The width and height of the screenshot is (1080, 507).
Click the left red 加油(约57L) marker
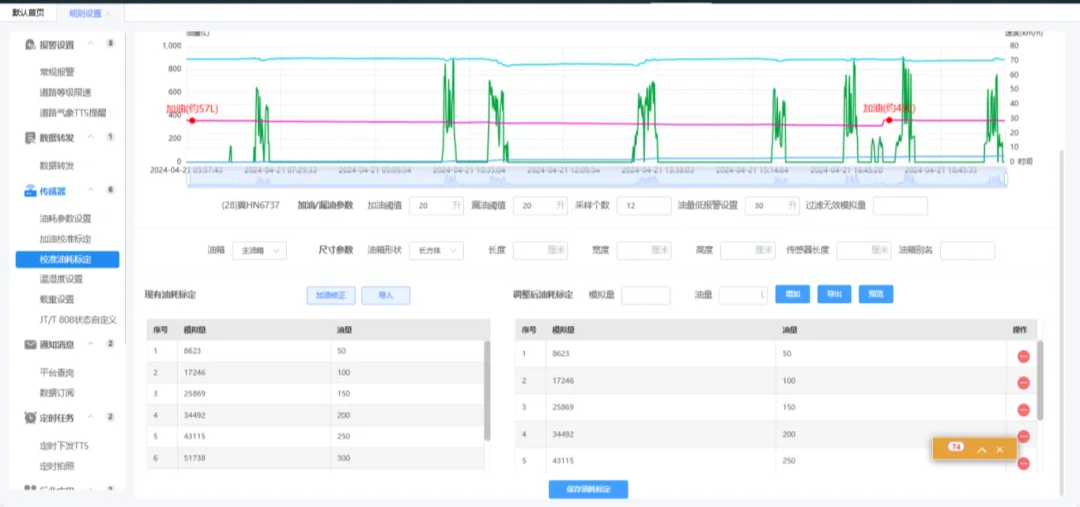(x=192, y=121)
